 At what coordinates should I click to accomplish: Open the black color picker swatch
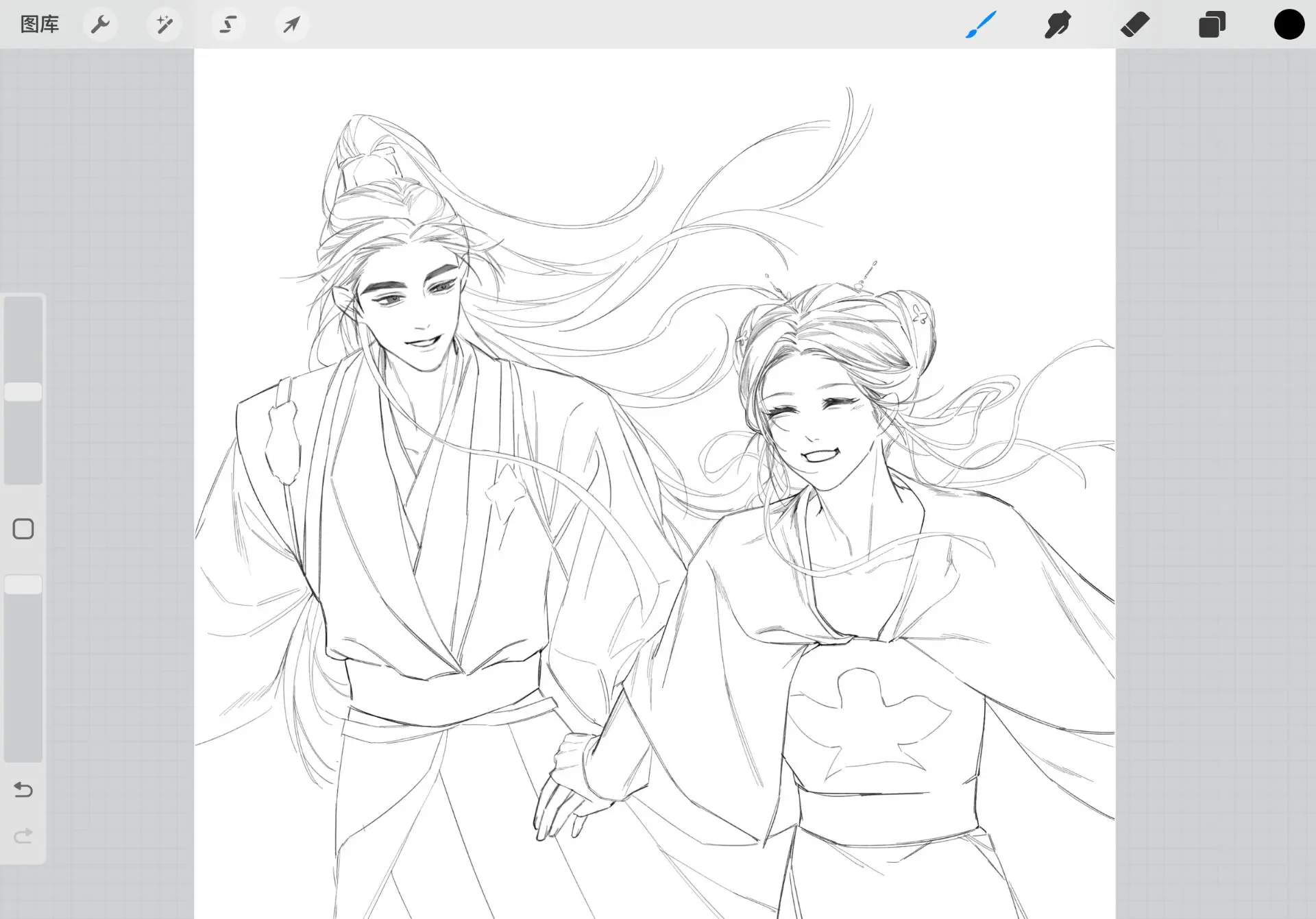pyautogui.click(x=1289, y=25)
